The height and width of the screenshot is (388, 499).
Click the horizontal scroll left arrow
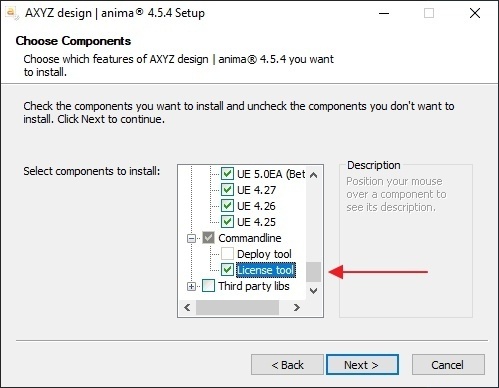(x=187, y=307)
